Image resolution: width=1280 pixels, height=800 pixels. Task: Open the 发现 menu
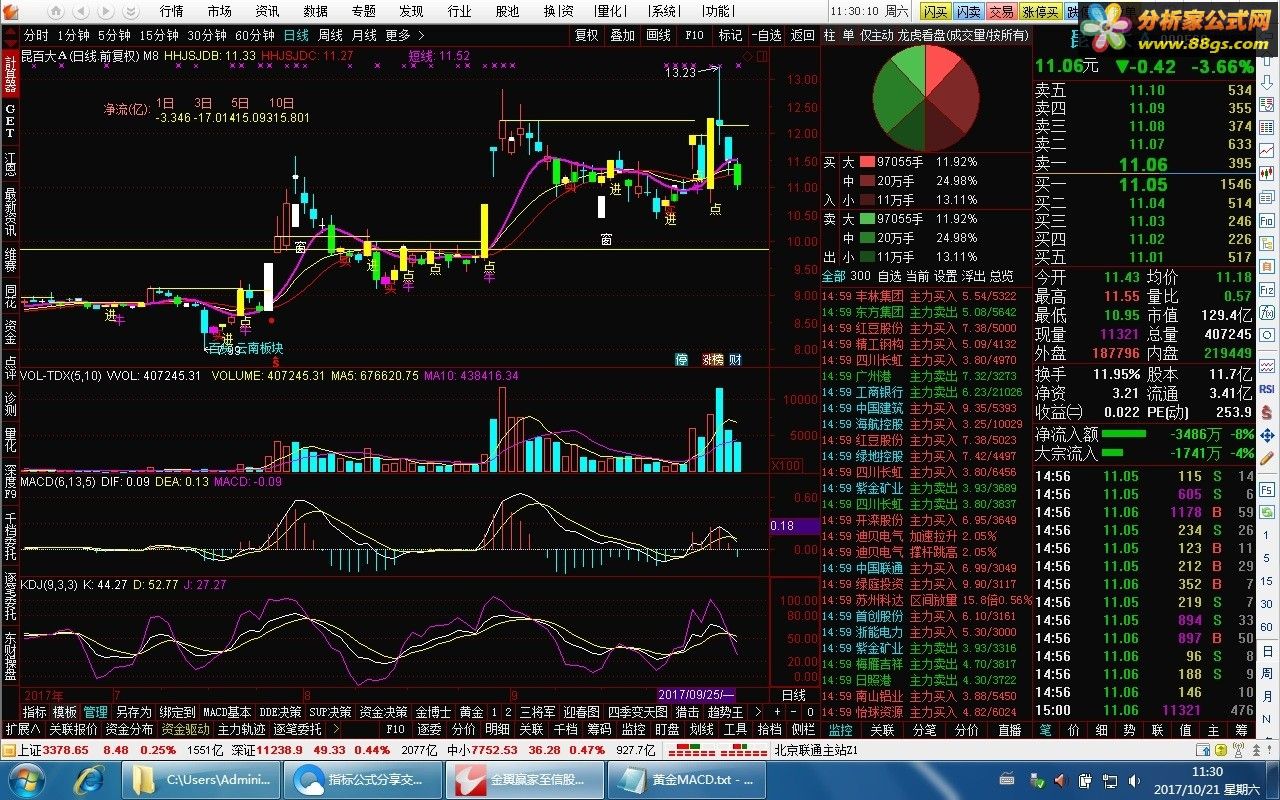point(411,11)
